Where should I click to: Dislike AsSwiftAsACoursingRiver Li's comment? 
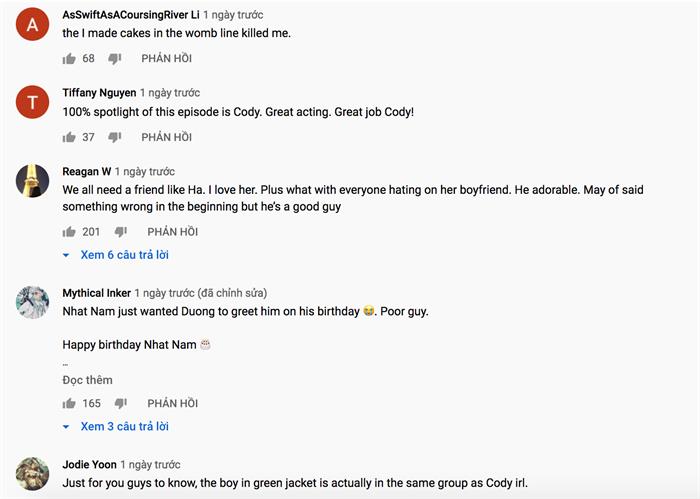tap(114, 59)
